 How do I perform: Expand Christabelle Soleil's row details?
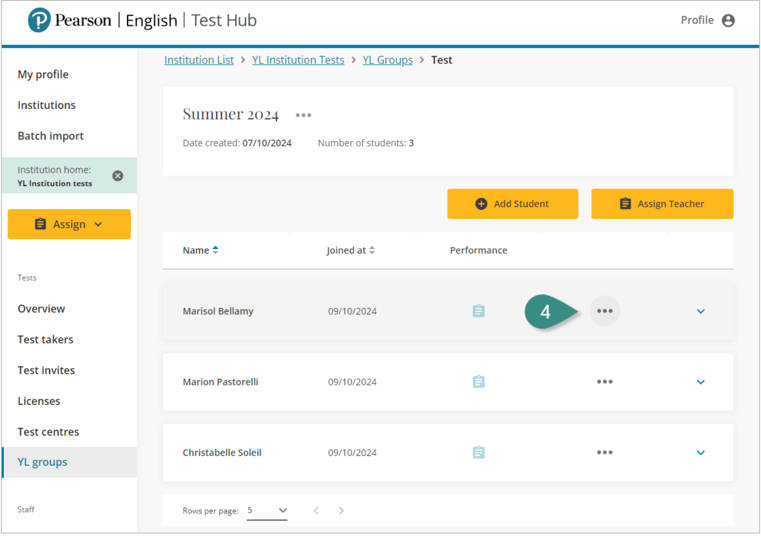pos(700,453)
